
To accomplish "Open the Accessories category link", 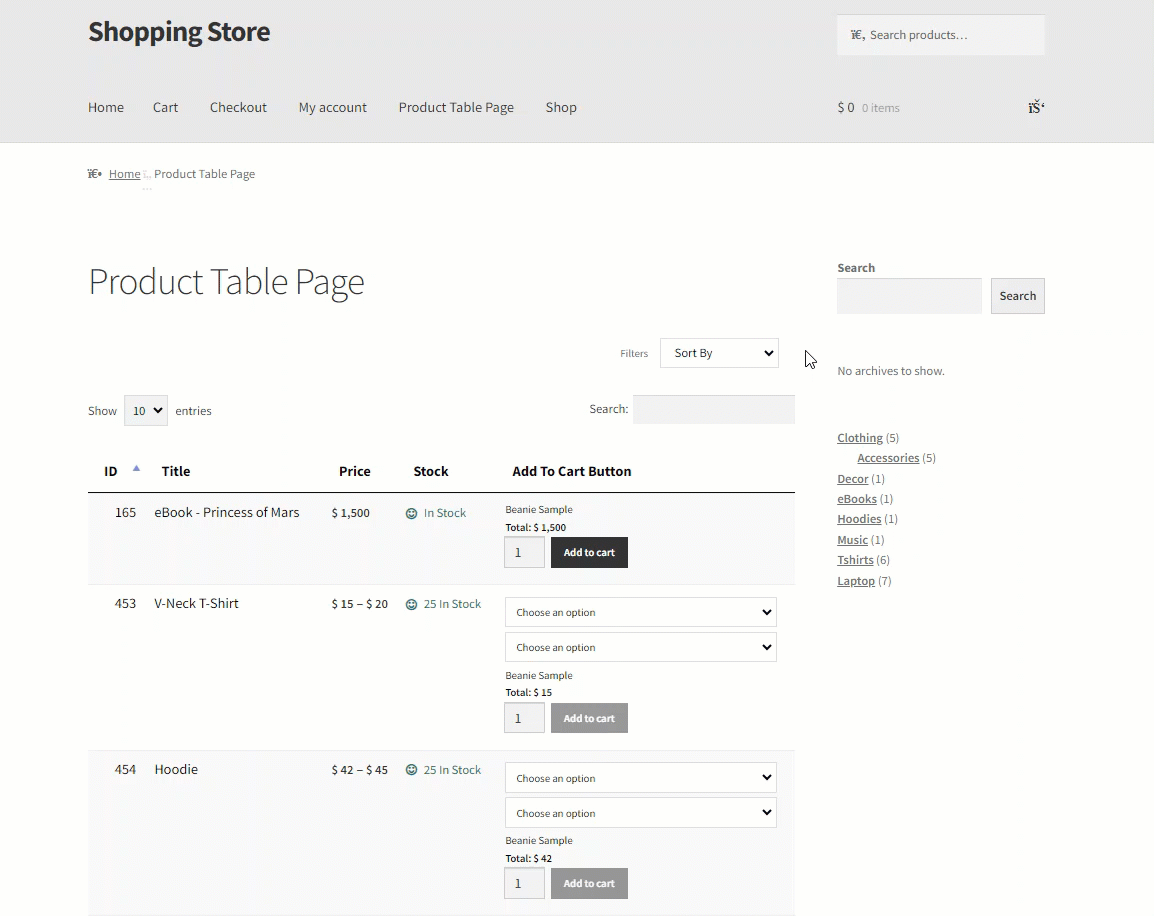I will pos(888,458).
